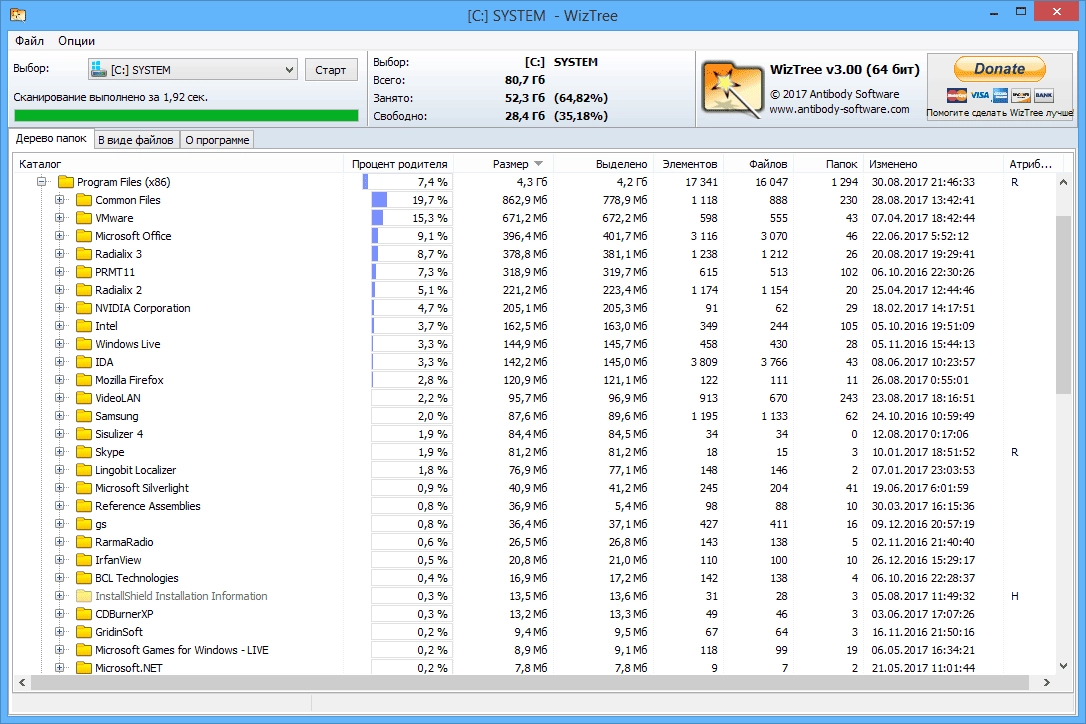1086x724 pixels.
Task: Open the Опции menu
Action: click(76, 41)
